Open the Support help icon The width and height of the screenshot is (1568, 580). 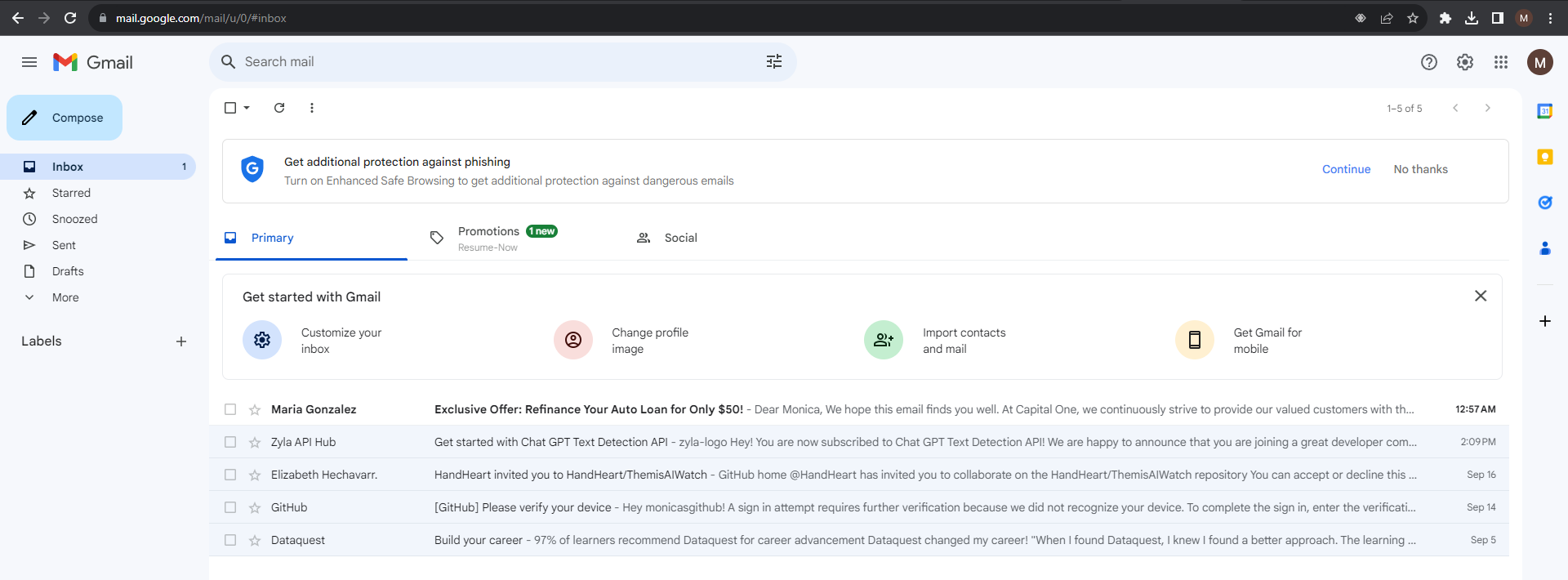(1429, 62)
